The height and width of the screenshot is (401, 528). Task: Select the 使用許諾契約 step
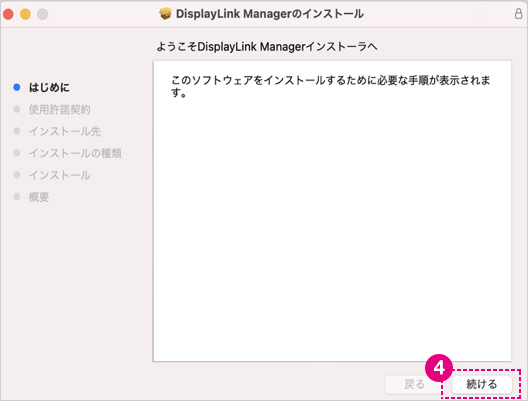pyautogui.click(x=60, y=109)
